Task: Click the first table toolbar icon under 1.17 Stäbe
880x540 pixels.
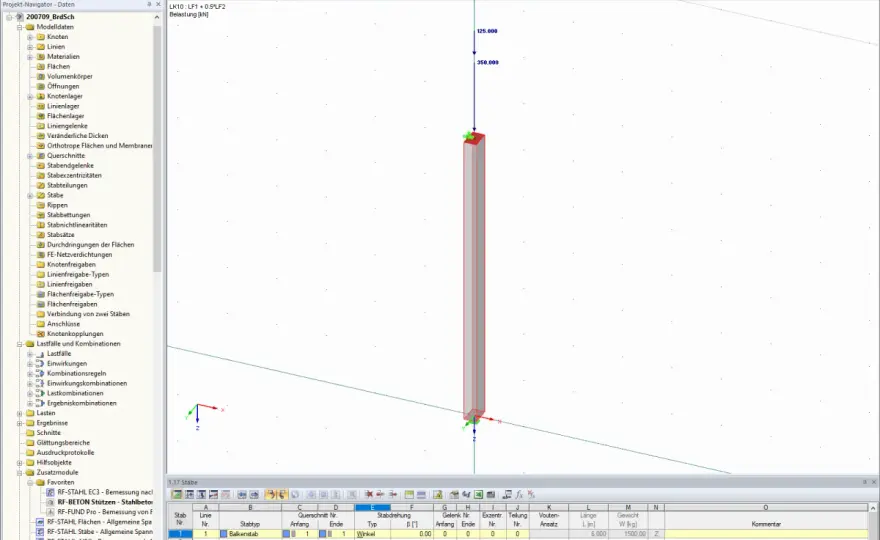Action: (177, 495)
